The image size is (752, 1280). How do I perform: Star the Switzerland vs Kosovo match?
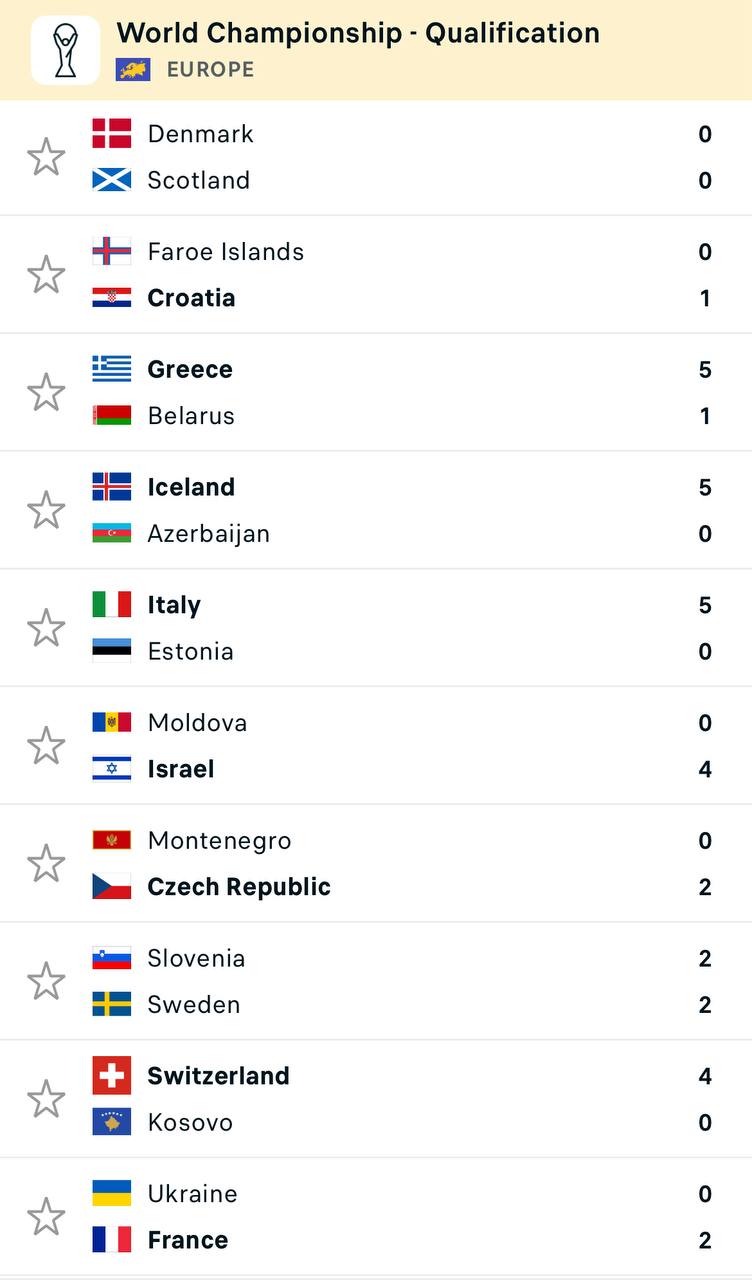(x=46, y=1099)
